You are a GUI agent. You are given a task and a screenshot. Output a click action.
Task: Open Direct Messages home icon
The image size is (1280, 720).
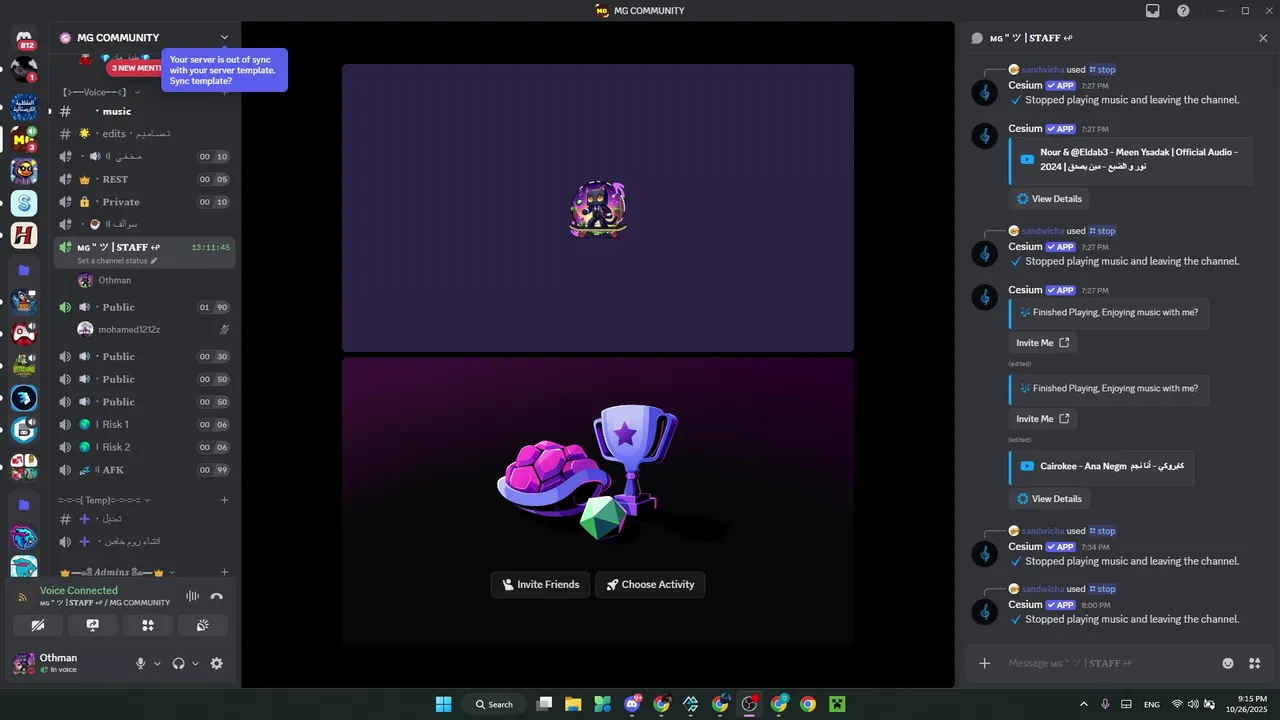pyautogui.click(x=24, y=39)
